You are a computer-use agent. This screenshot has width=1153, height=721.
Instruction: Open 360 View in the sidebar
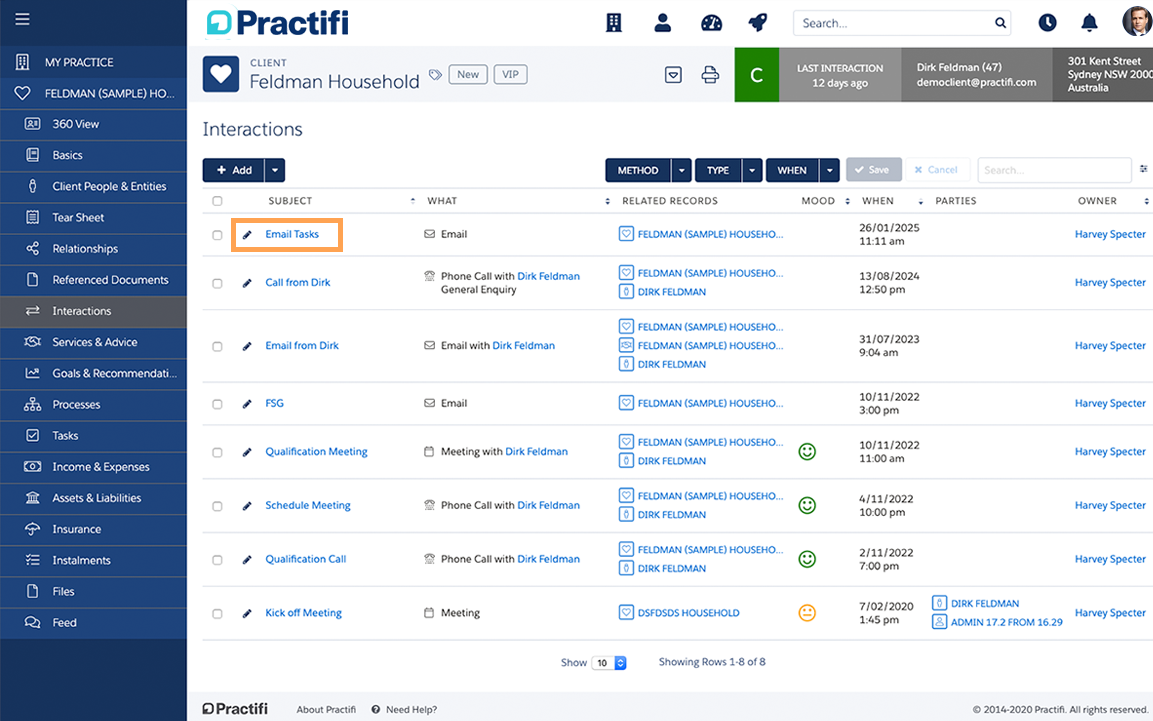click(93, 124)
